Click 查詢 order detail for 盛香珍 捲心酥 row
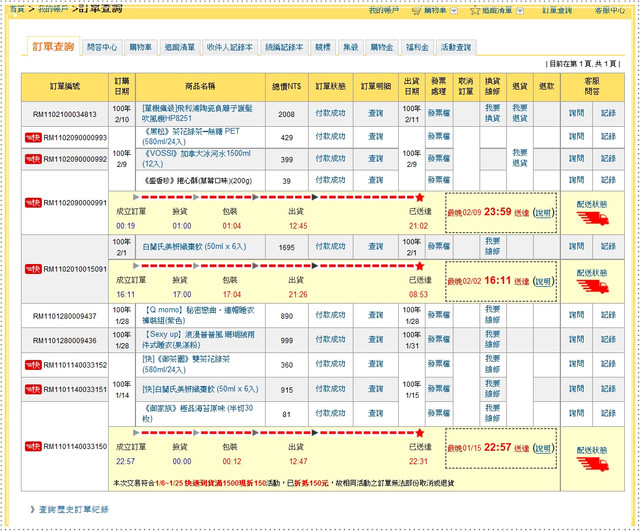 point(376,180)
